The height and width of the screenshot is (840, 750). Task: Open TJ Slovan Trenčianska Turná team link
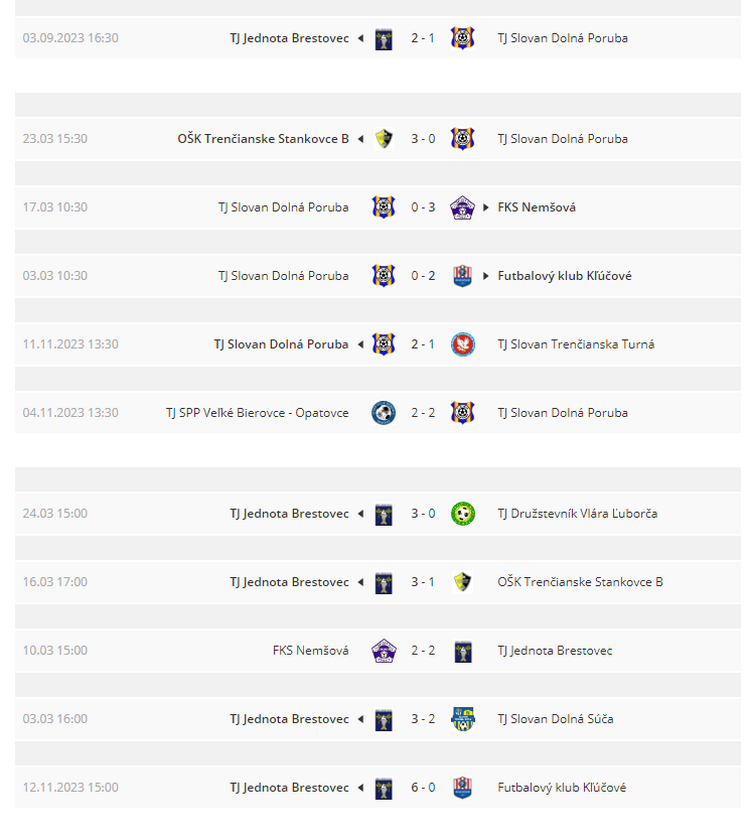pyautogui.click(x=576, y=344)
